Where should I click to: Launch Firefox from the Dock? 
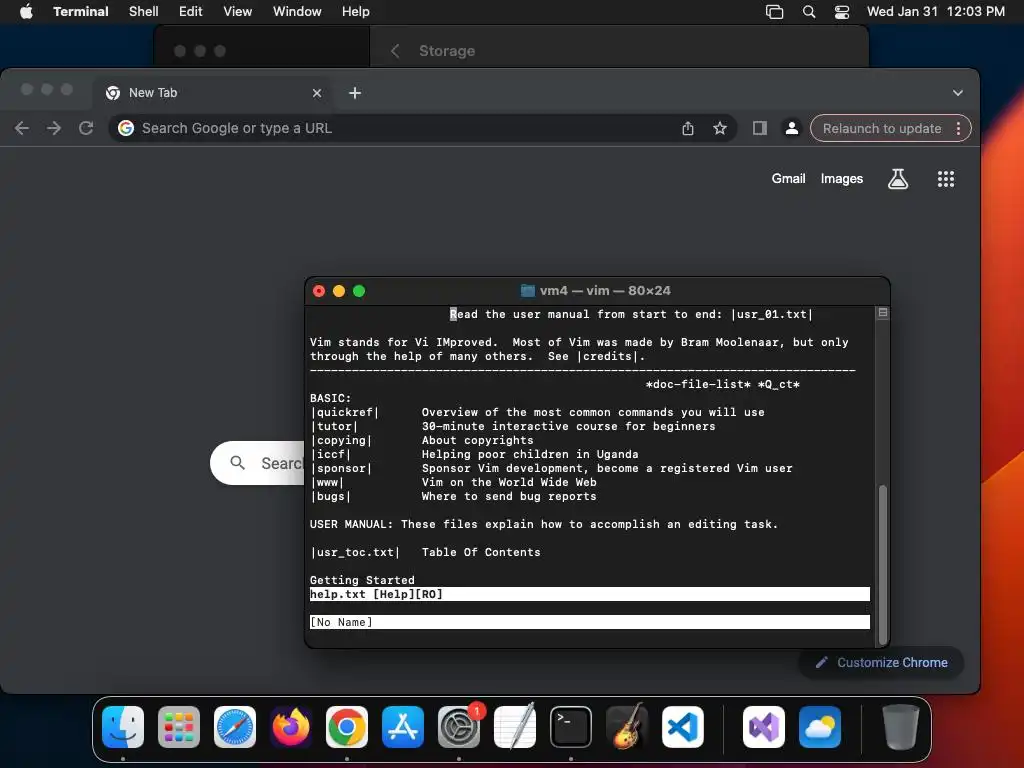coord(291,727)
